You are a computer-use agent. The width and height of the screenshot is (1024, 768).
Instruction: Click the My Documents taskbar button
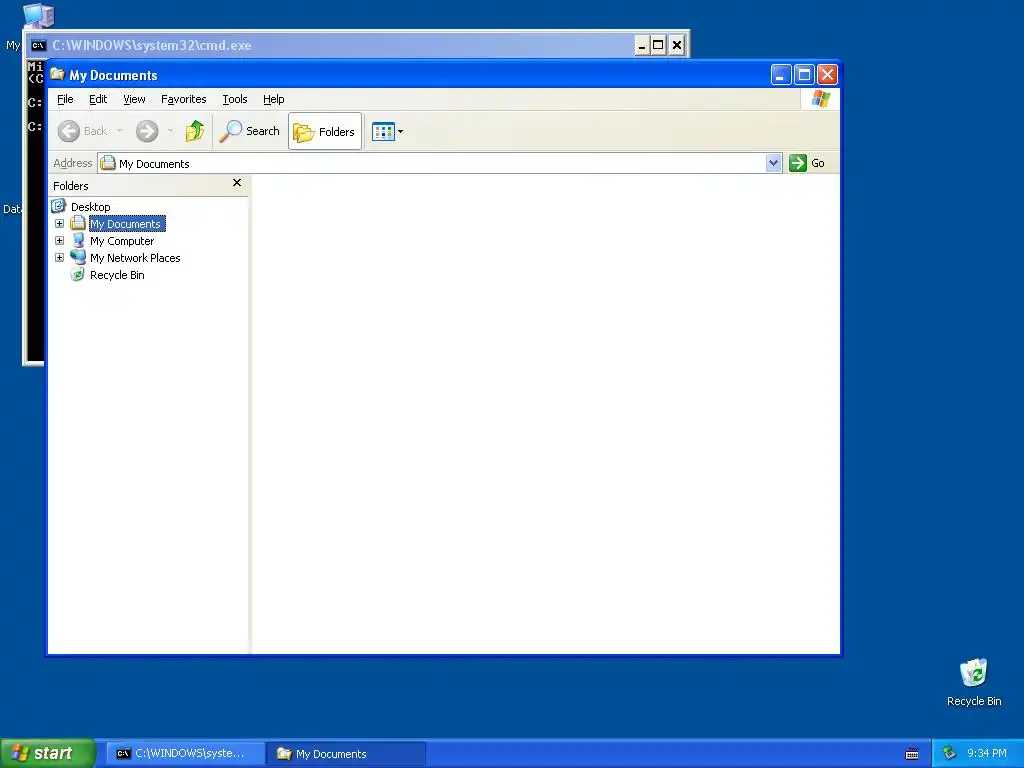[x=346, y=754]
